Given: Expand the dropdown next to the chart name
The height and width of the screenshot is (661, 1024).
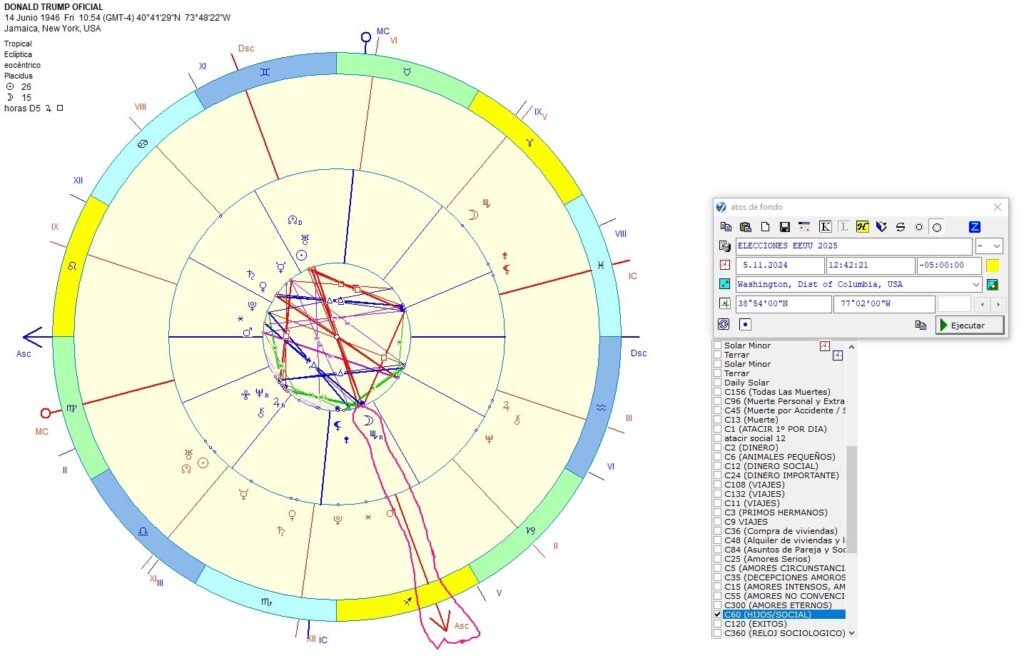Looking at the screenshot, I should [990, 246].
